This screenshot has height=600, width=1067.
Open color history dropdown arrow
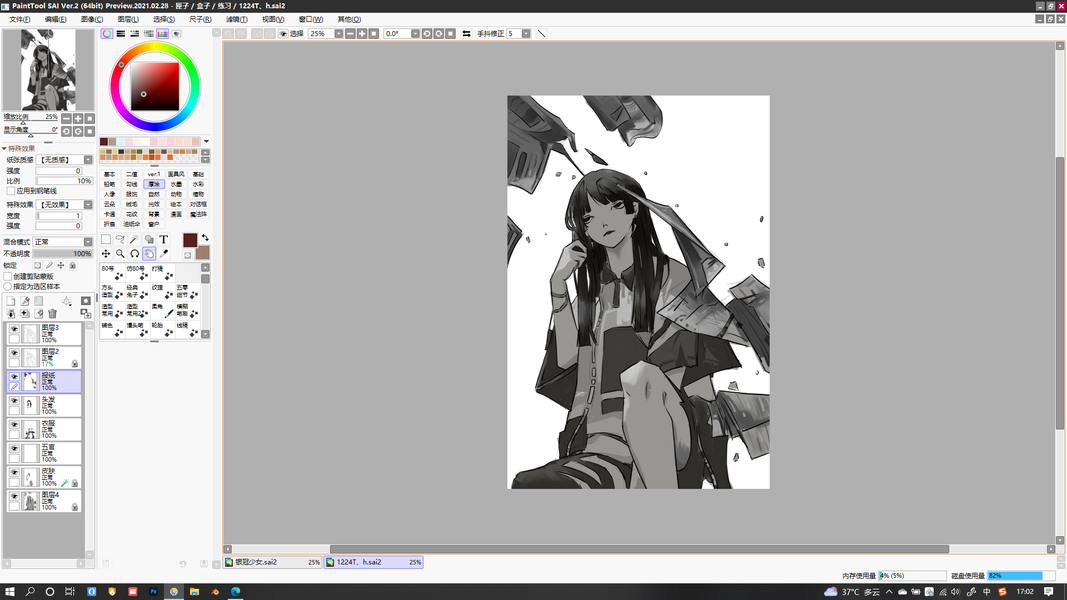coord(206,141)
